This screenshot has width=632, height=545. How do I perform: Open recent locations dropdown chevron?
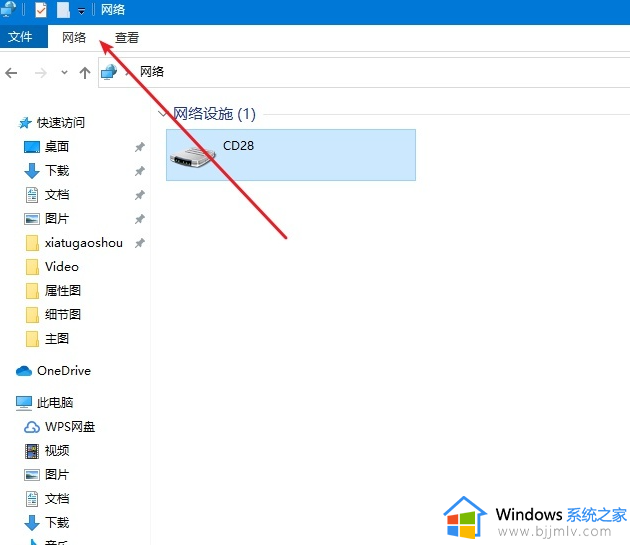coord(64,73)
